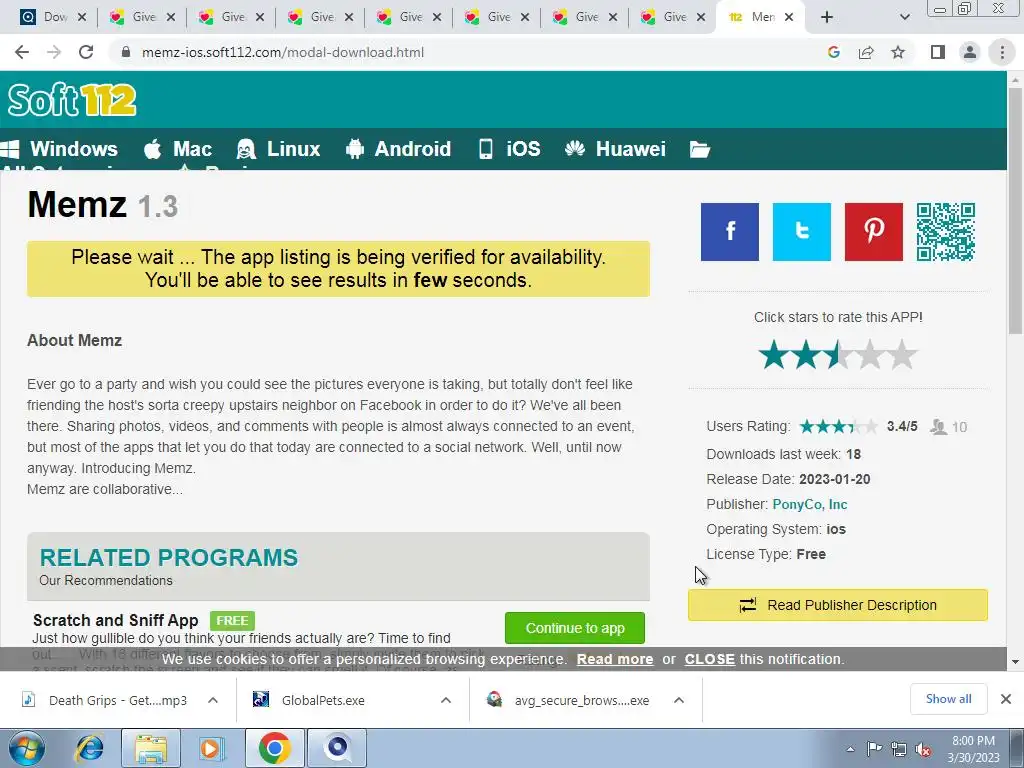Screen dimensions: 1024x768
Task: Click Chrome icon in taskbar
Action: coord(274,748)
